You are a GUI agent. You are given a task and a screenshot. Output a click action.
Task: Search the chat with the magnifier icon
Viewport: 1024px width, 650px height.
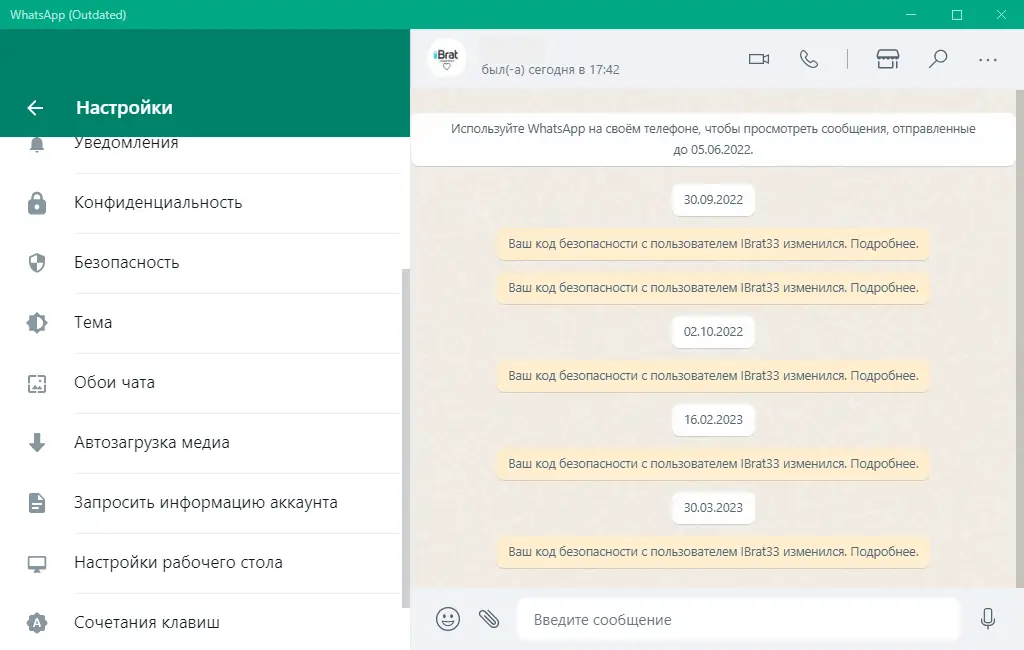click(938, 59)
